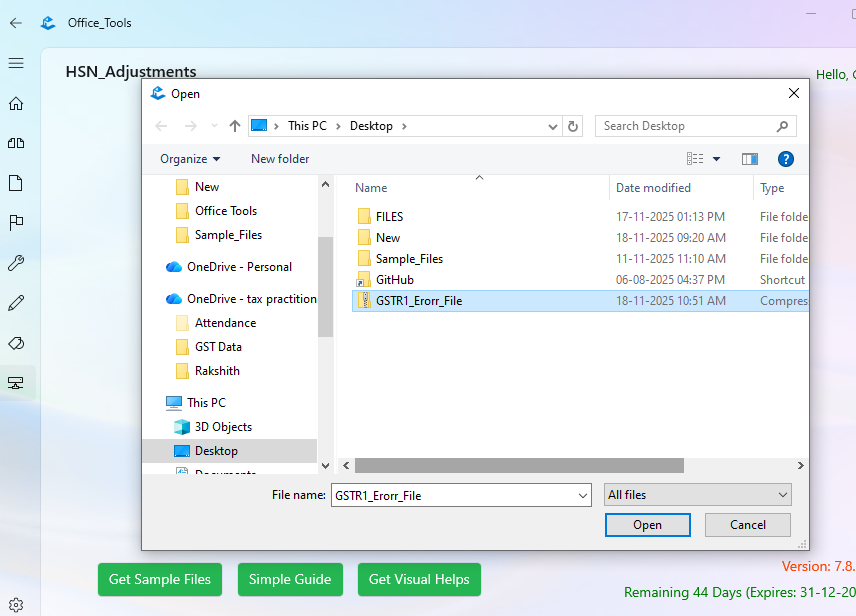This screenshot has width=856, height=616.
Task: Select the tag icon in left sidebar
Action: pos(15,343)
